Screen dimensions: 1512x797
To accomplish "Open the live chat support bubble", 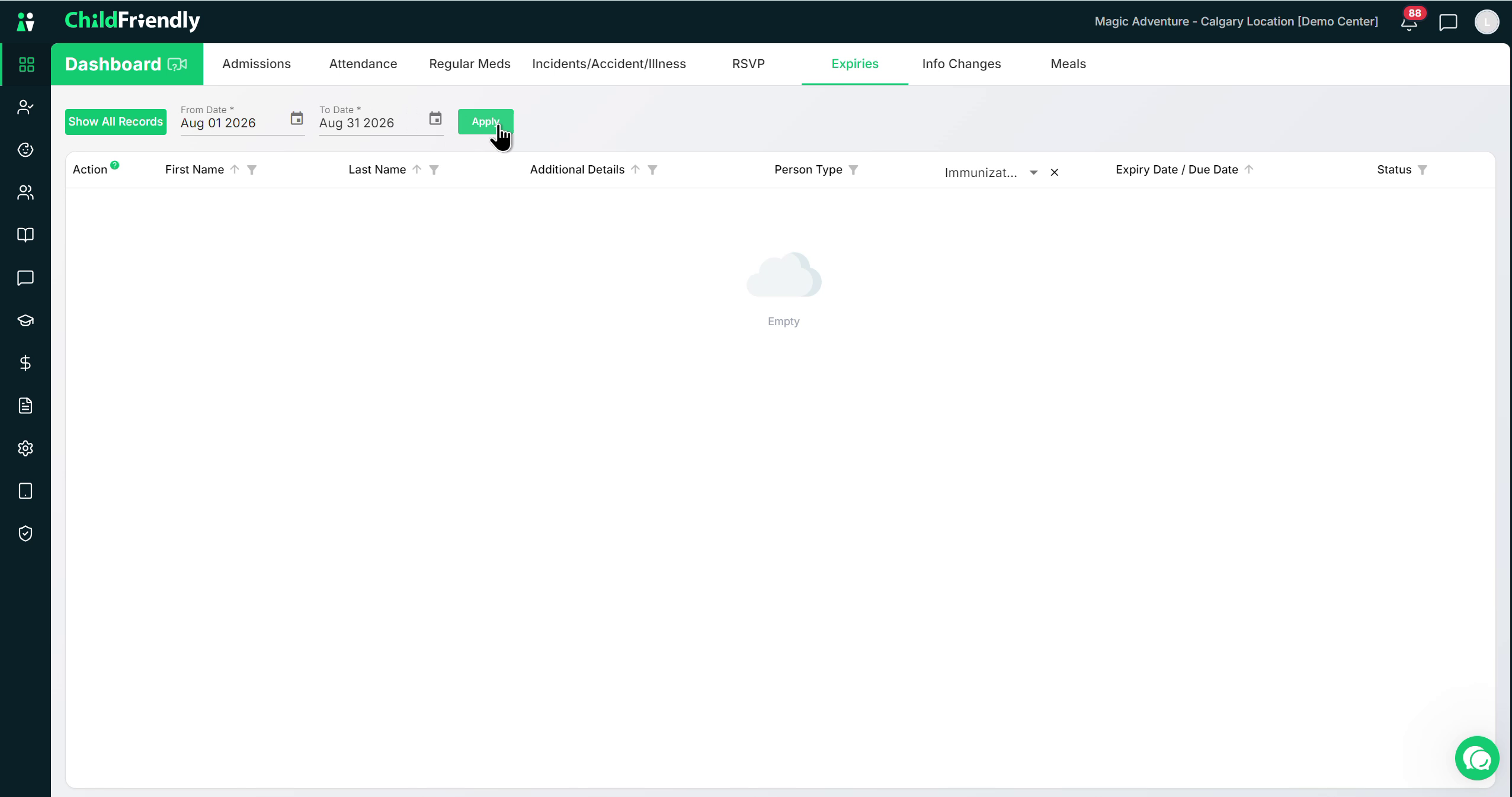I will 1477,758.
